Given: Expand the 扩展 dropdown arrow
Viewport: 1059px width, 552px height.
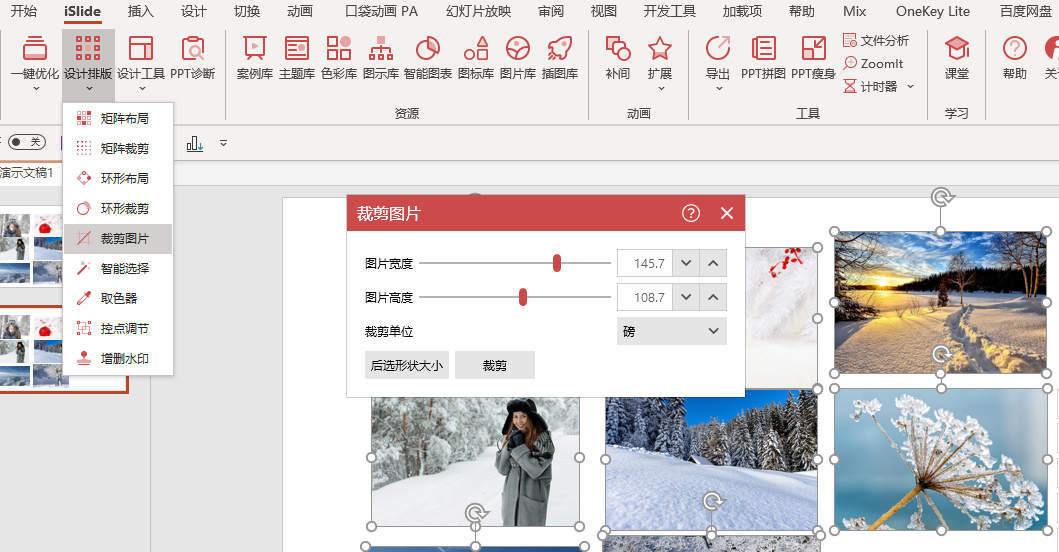Looking at the screenshot, I should point(661,89).
